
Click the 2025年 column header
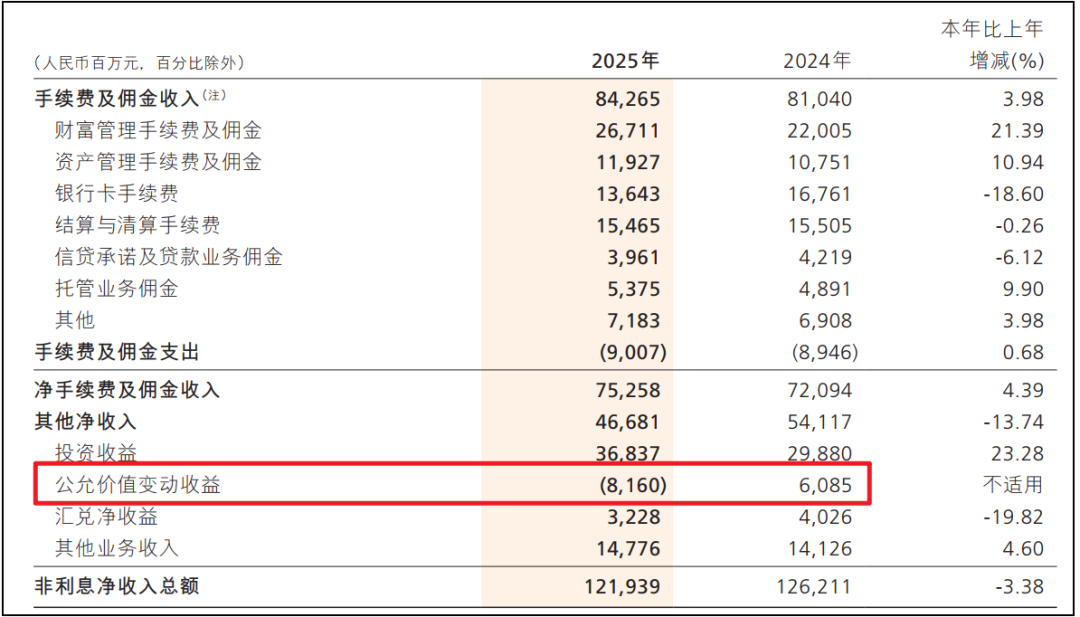click(x=625, y=62)
